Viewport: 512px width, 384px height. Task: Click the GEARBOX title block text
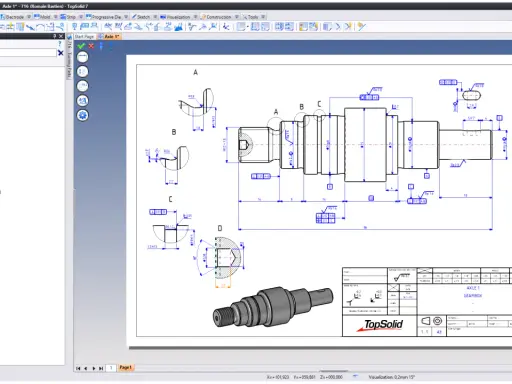[x=473, y=296]
